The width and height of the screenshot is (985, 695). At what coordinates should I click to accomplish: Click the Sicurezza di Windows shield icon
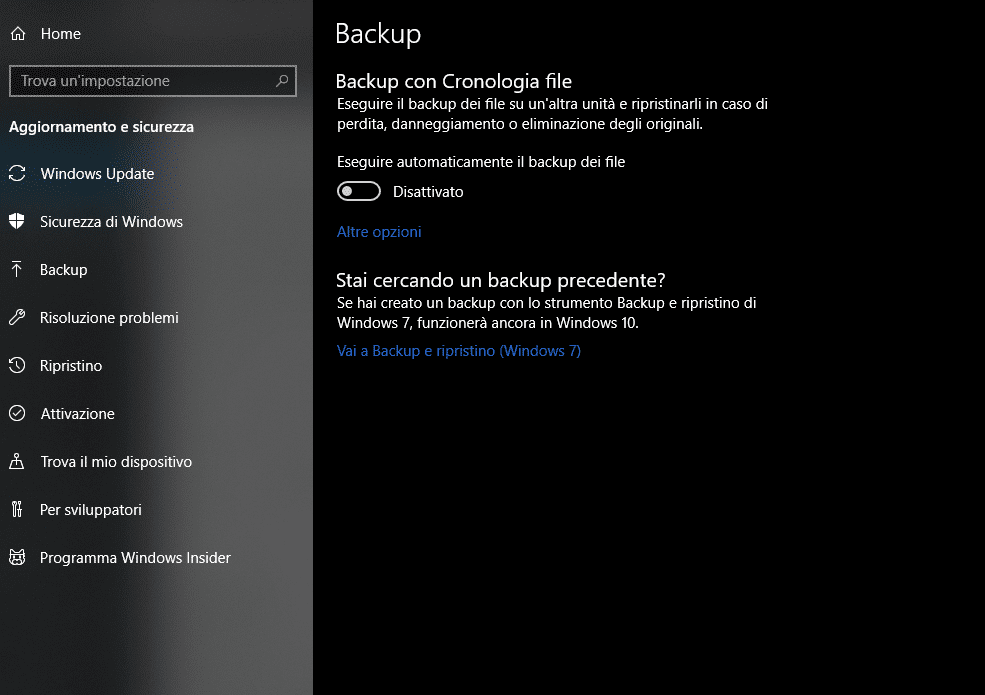tap(17, 222)
